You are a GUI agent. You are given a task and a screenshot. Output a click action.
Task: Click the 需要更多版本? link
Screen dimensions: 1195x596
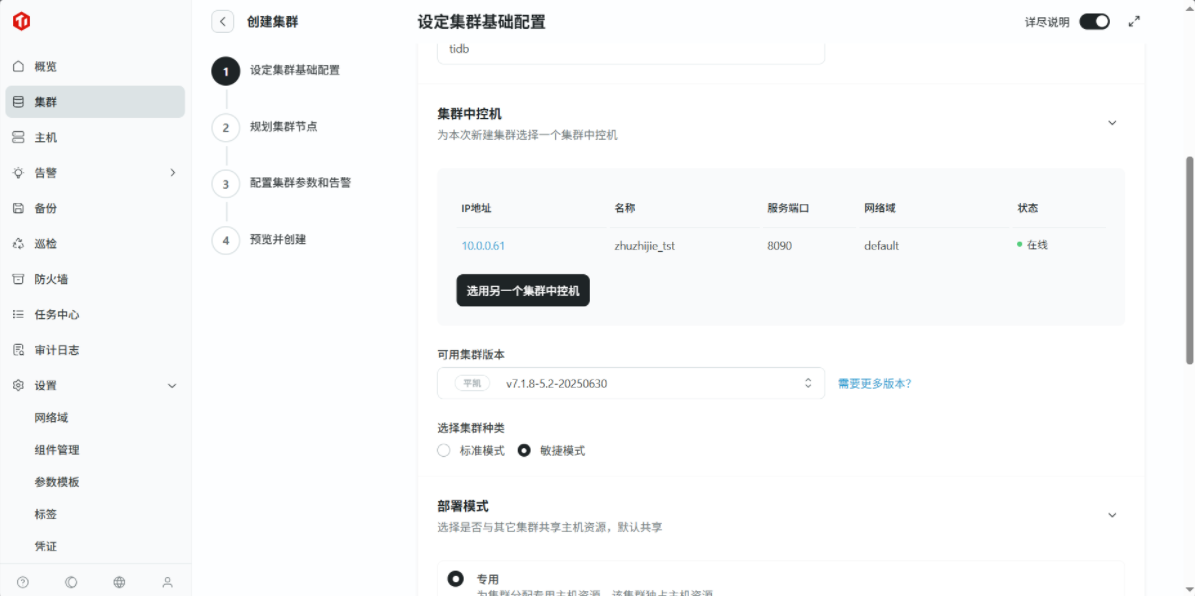(874, 383)
